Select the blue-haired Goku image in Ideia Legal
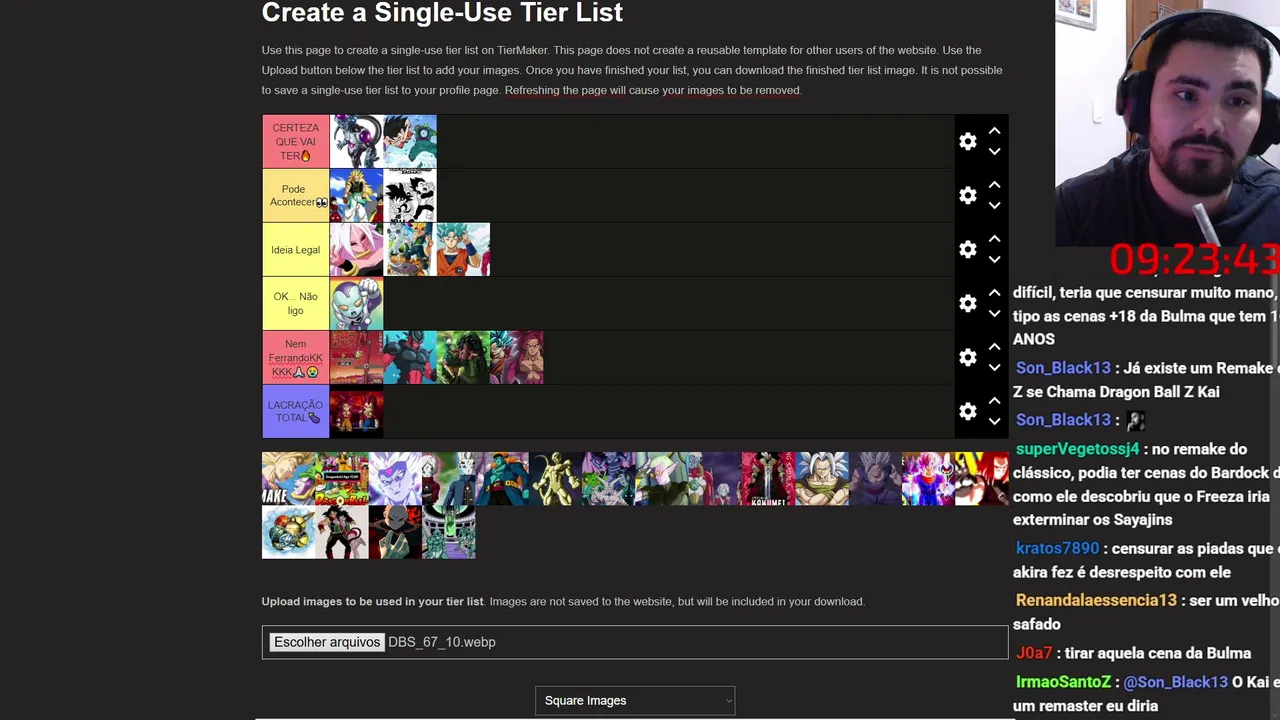 pos(463,250)
